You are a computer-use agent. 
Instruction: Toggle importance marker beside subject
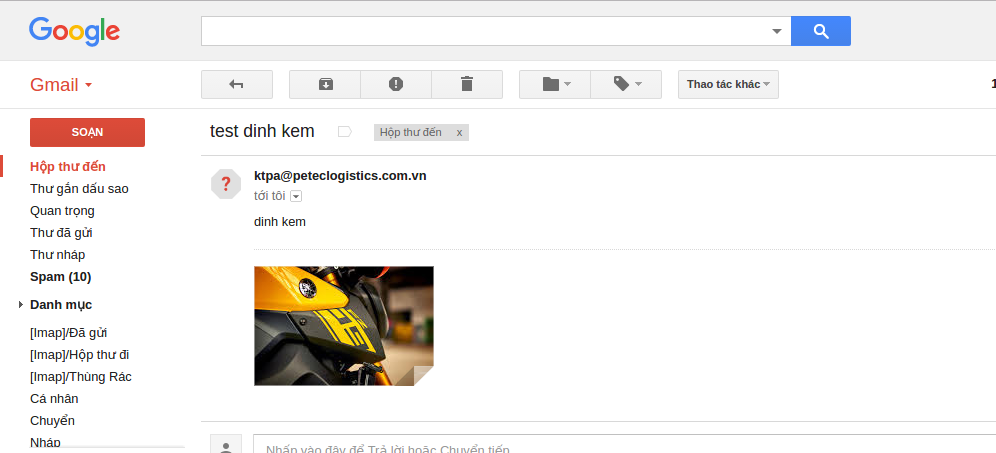point(344,132)
